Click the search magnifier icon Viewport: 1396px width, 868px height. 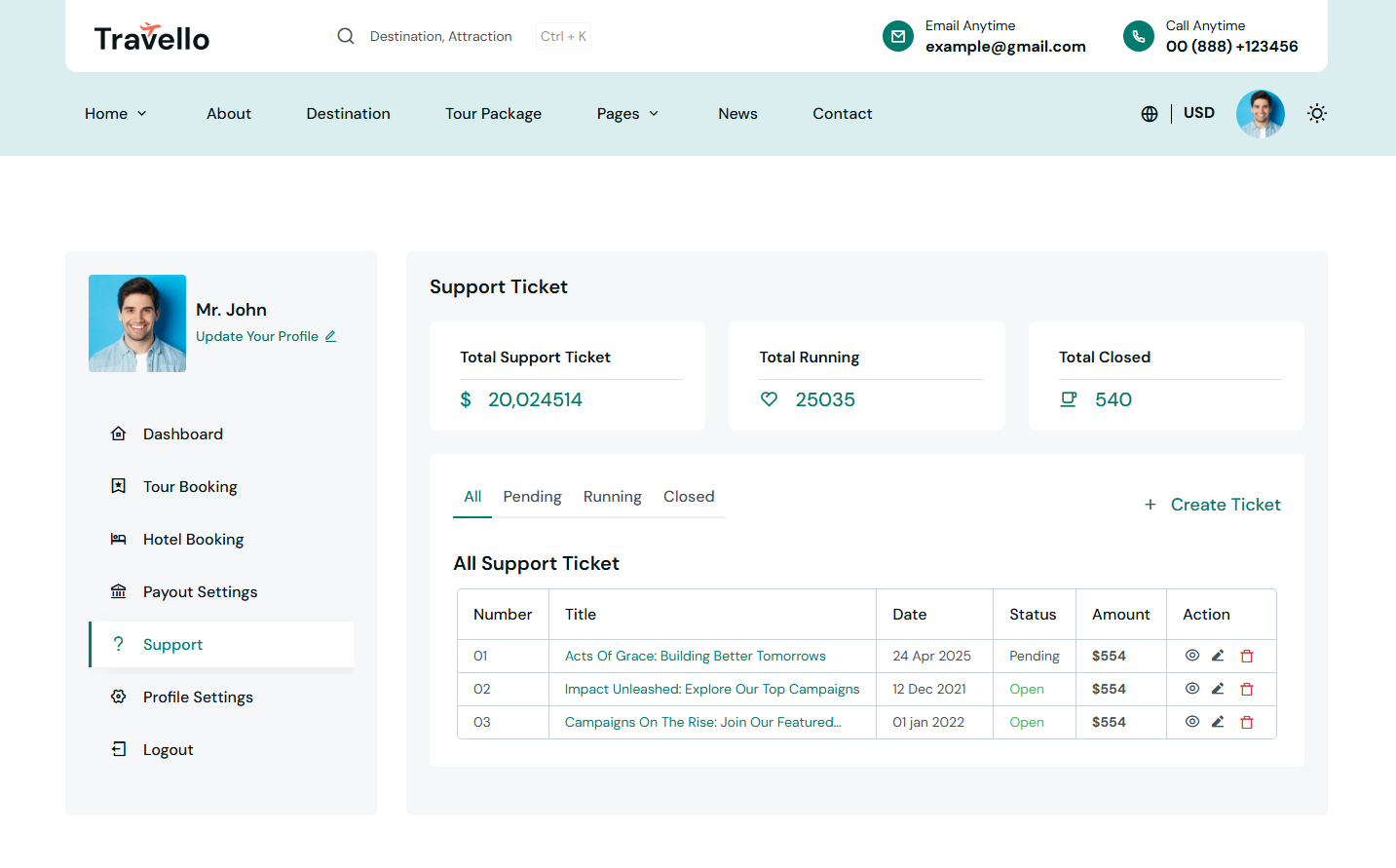pos(346,36)
